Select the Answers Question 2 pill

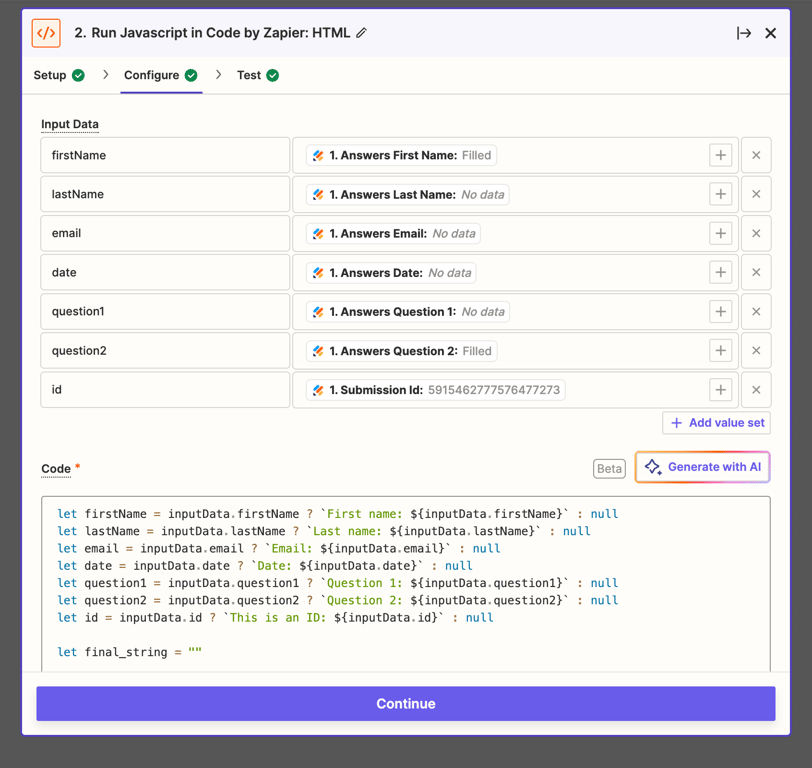point(401,351)
